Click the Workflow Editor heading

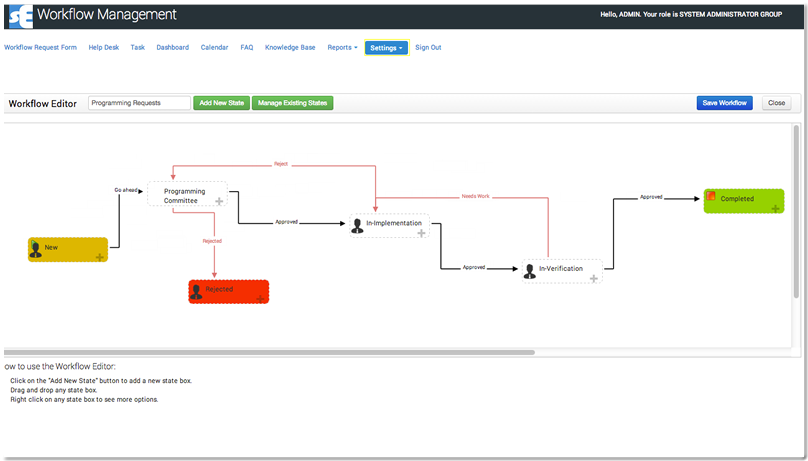coord(43,104)
